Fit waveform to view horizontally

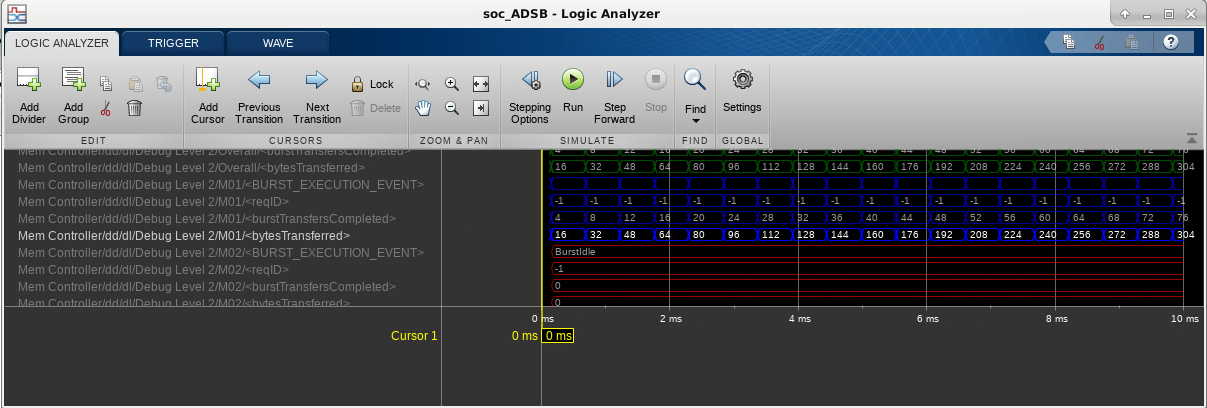coord(481,85)
